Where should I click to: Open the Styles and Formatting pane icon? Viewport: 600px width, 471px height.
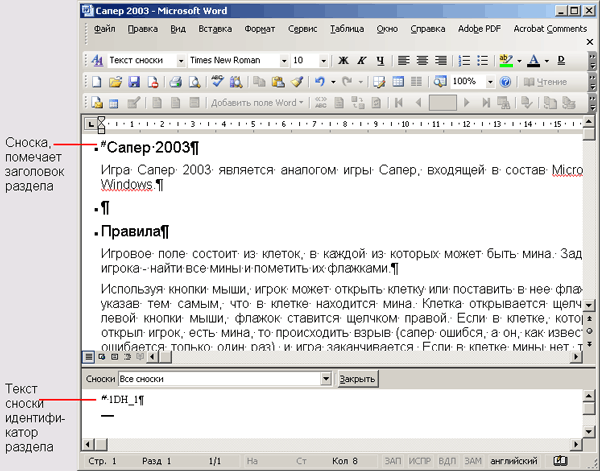tap(98, 60)
